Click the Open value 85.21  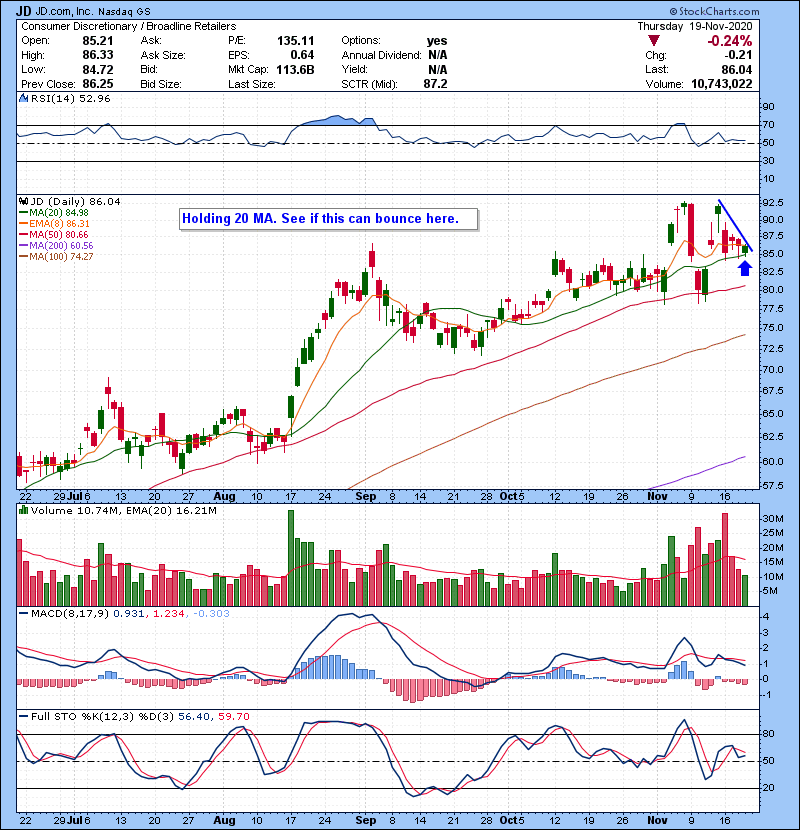coord(97,41)
